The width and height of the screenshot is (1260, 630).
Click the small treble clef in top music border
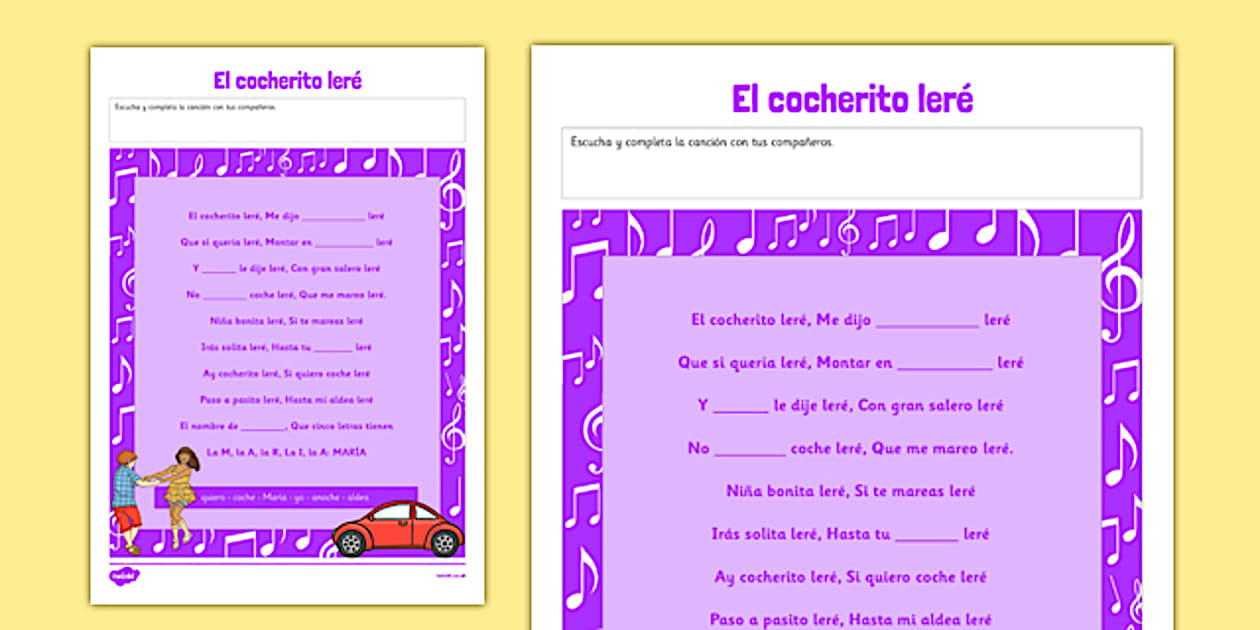coord(848,232)
